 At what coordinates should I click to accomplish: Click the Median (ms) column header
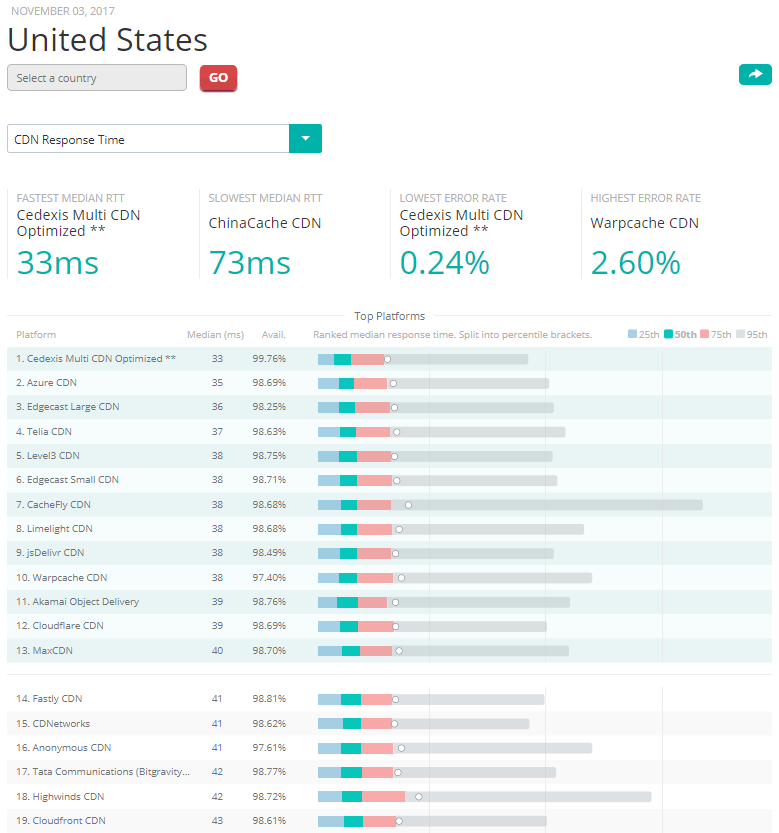[215, 335]
